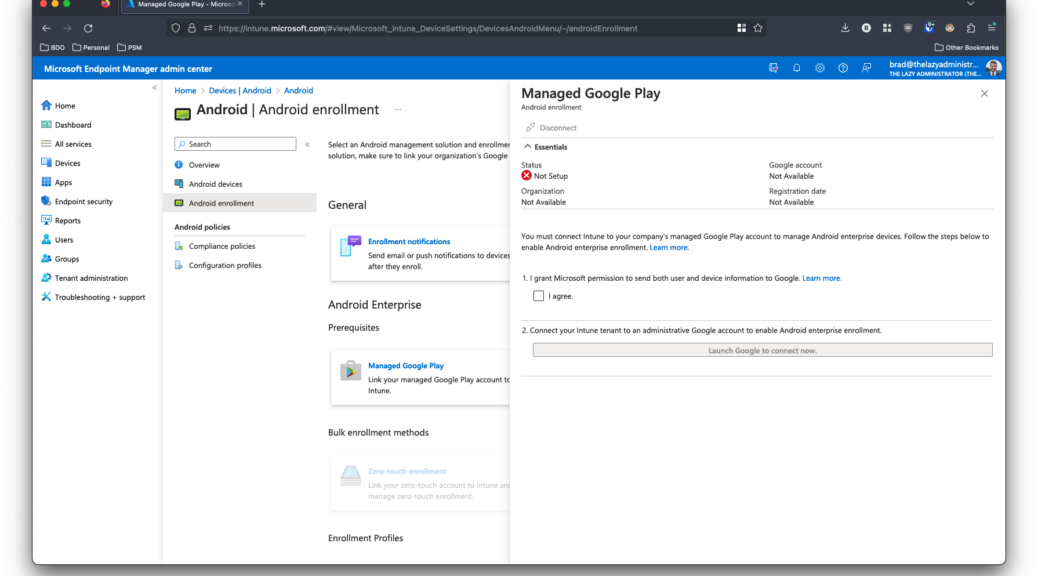Open the cloud shell icon in the header
Image resolution: width=1038 pixels, height=576 pixels.
coord(773,68)
